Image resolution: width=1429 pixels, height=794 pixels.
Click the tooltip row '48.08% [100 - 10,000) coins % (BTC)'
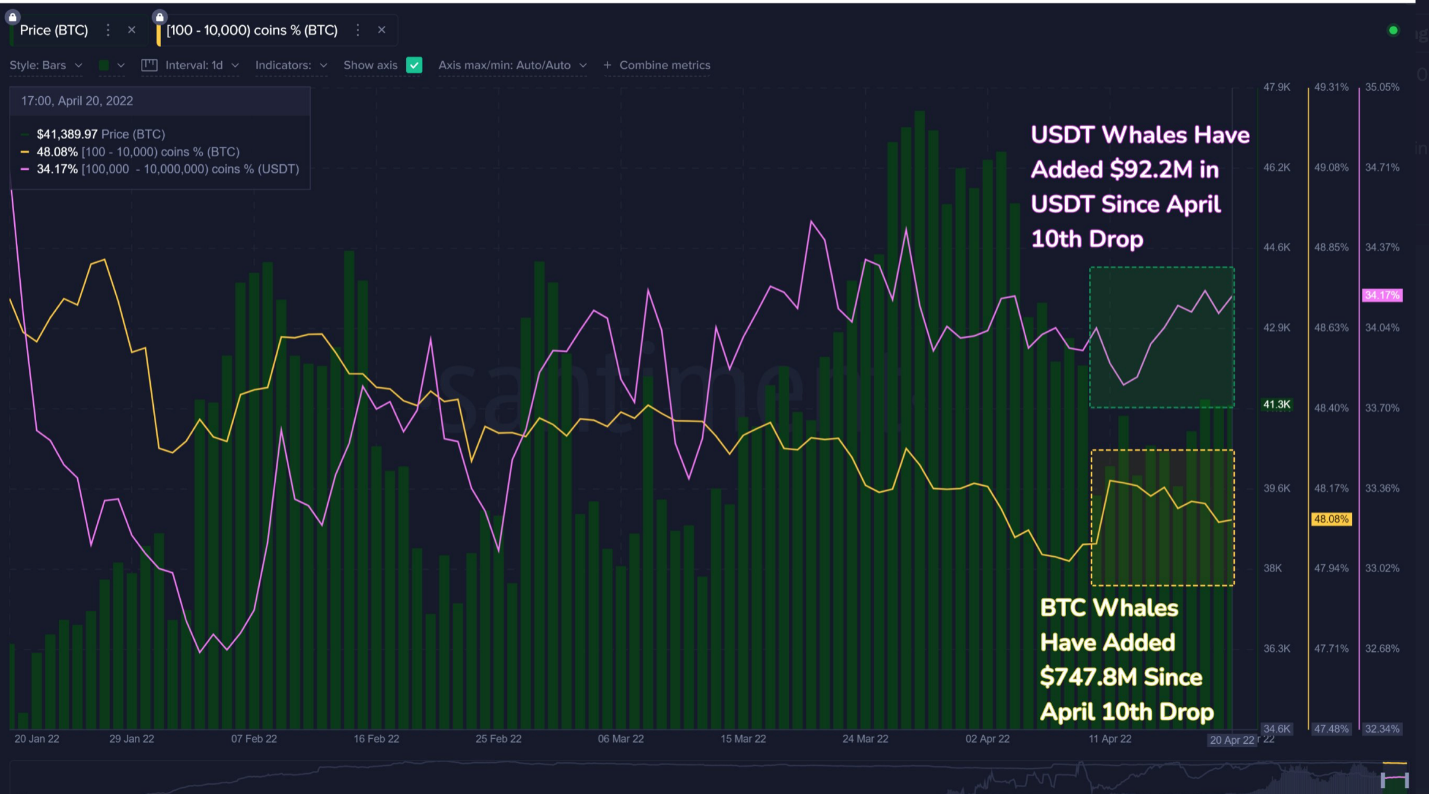point(129,152)
